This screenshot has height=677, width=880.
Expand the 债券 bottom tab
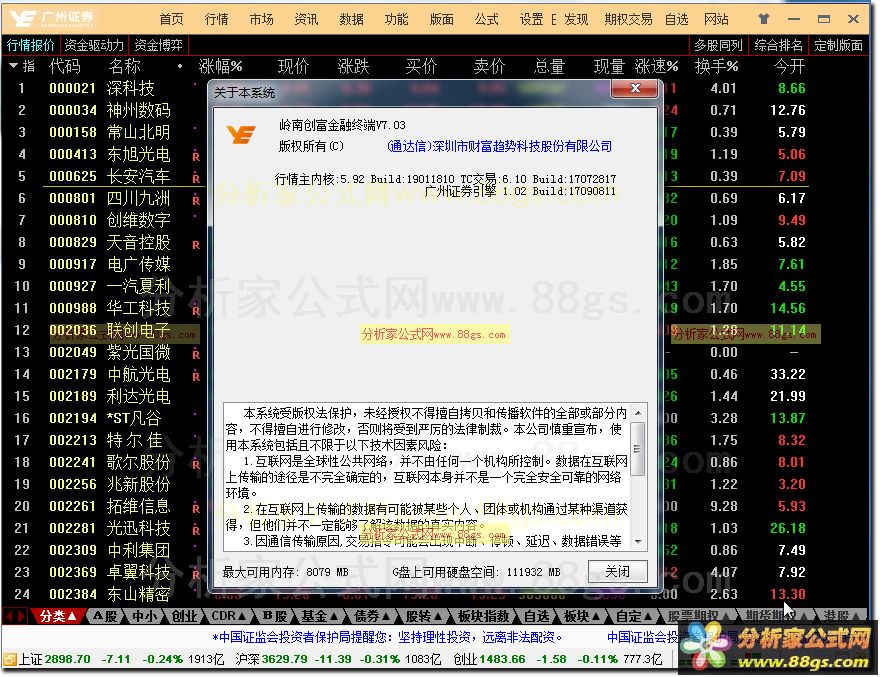point(372,616)
